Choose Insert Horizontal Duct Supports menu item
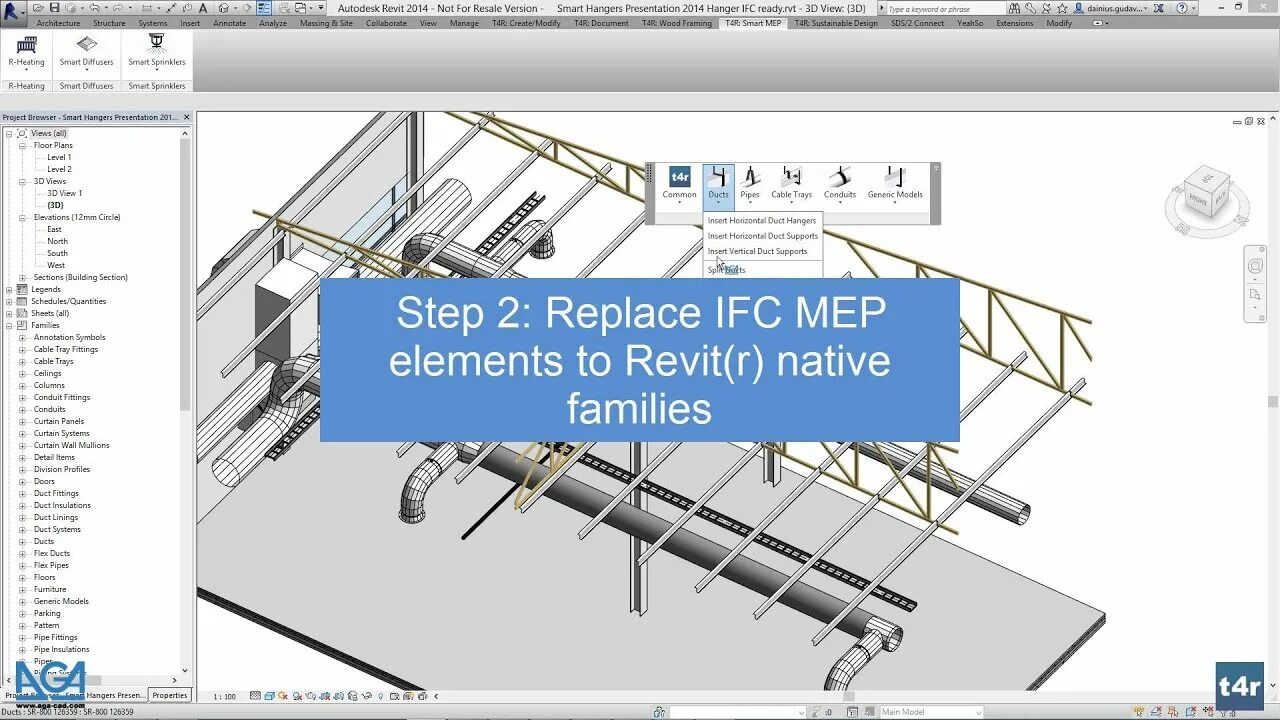The image size is (1280, 720). (762, 236)
